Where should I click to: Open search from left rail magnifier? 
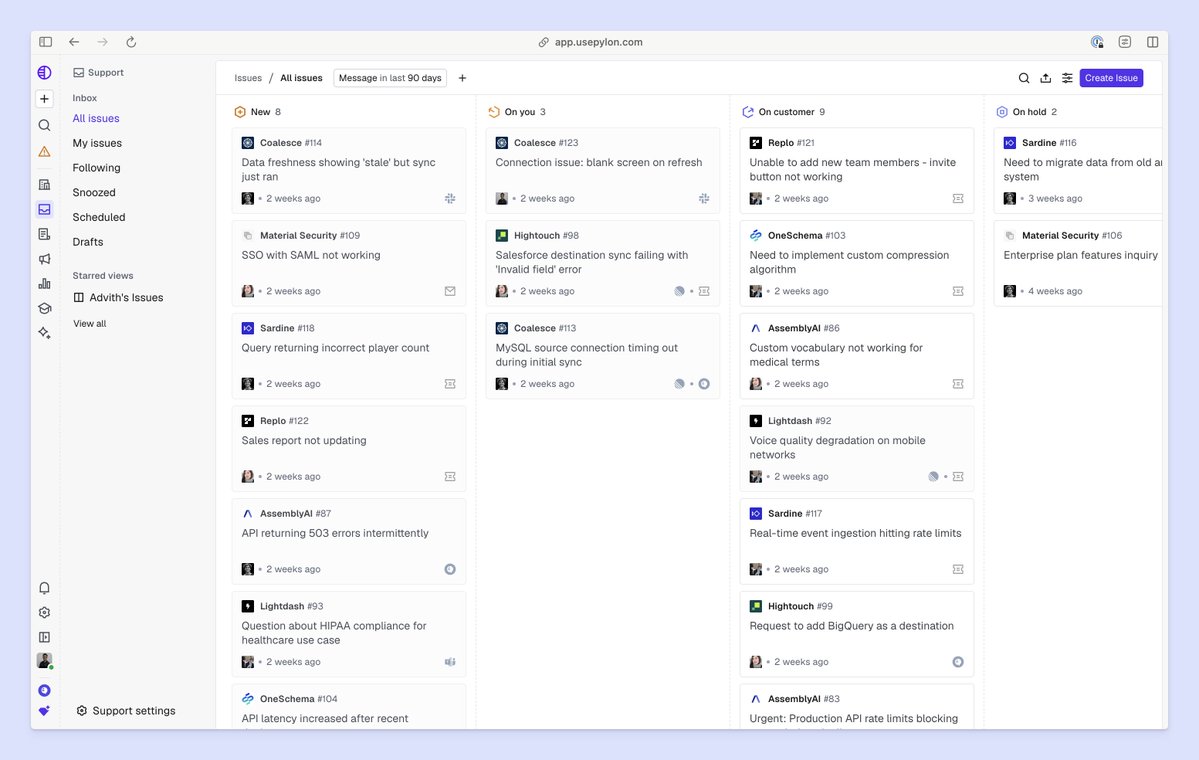pos(44,125)
